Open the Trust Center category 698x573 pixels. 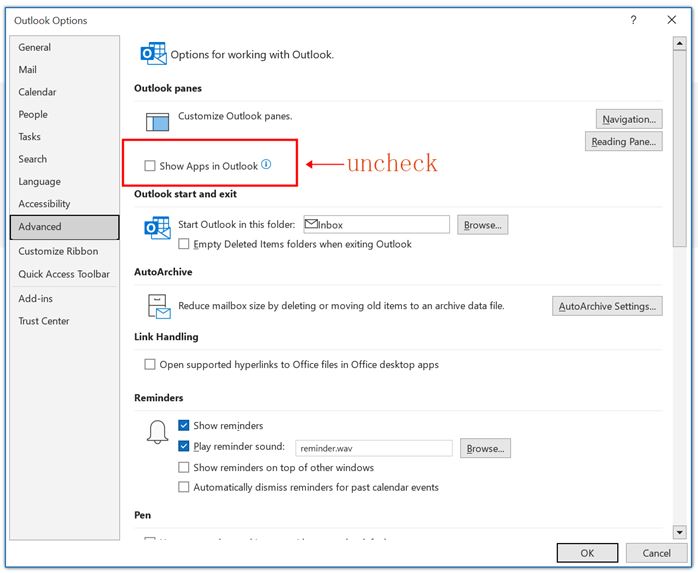click(65, 321)
